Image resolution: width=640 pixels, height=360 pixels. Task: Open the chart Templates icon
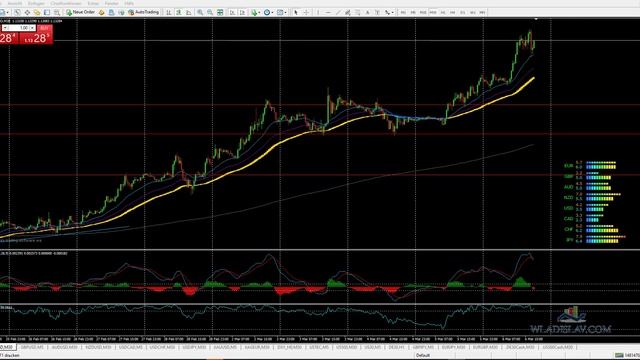pyautogui.click(x=280, y=12)
